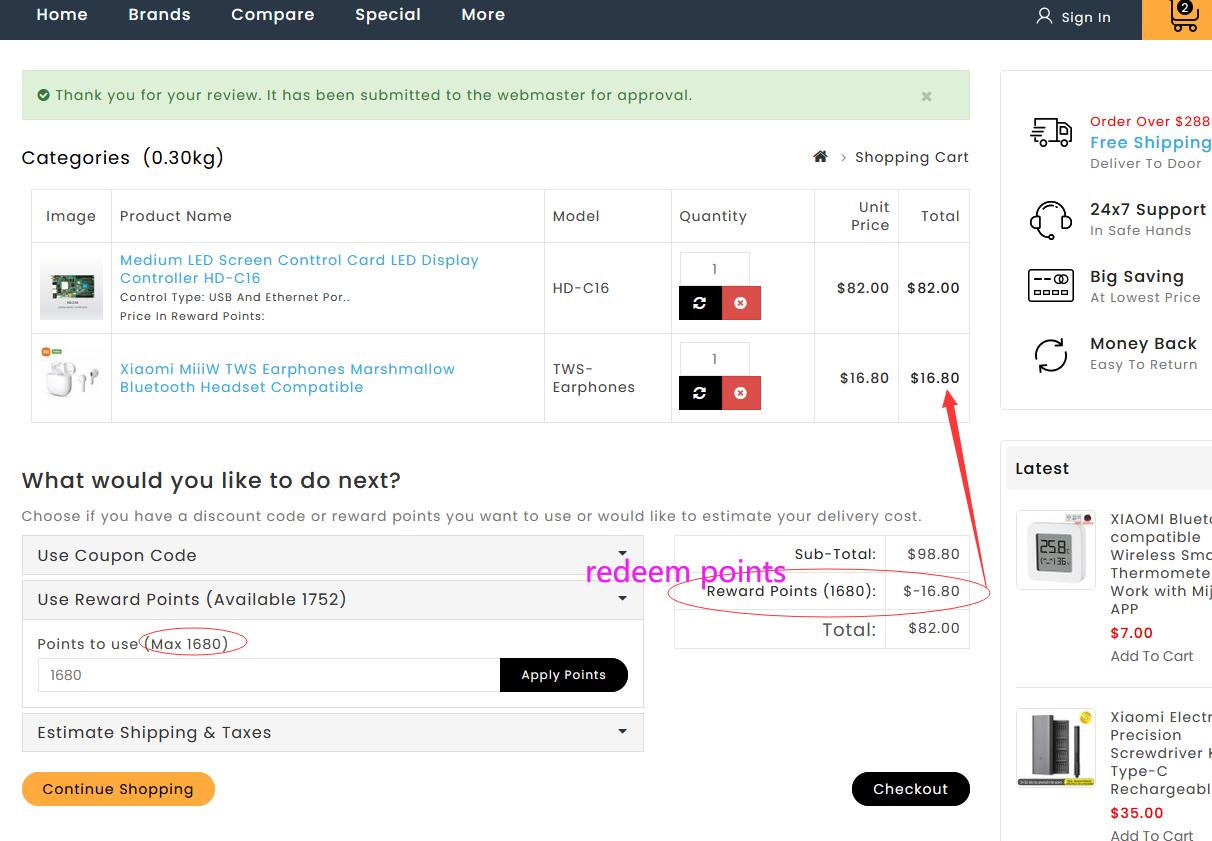Click the HD-C16 controller product thumbnail
1212x841 pixels.
(71, 289)
